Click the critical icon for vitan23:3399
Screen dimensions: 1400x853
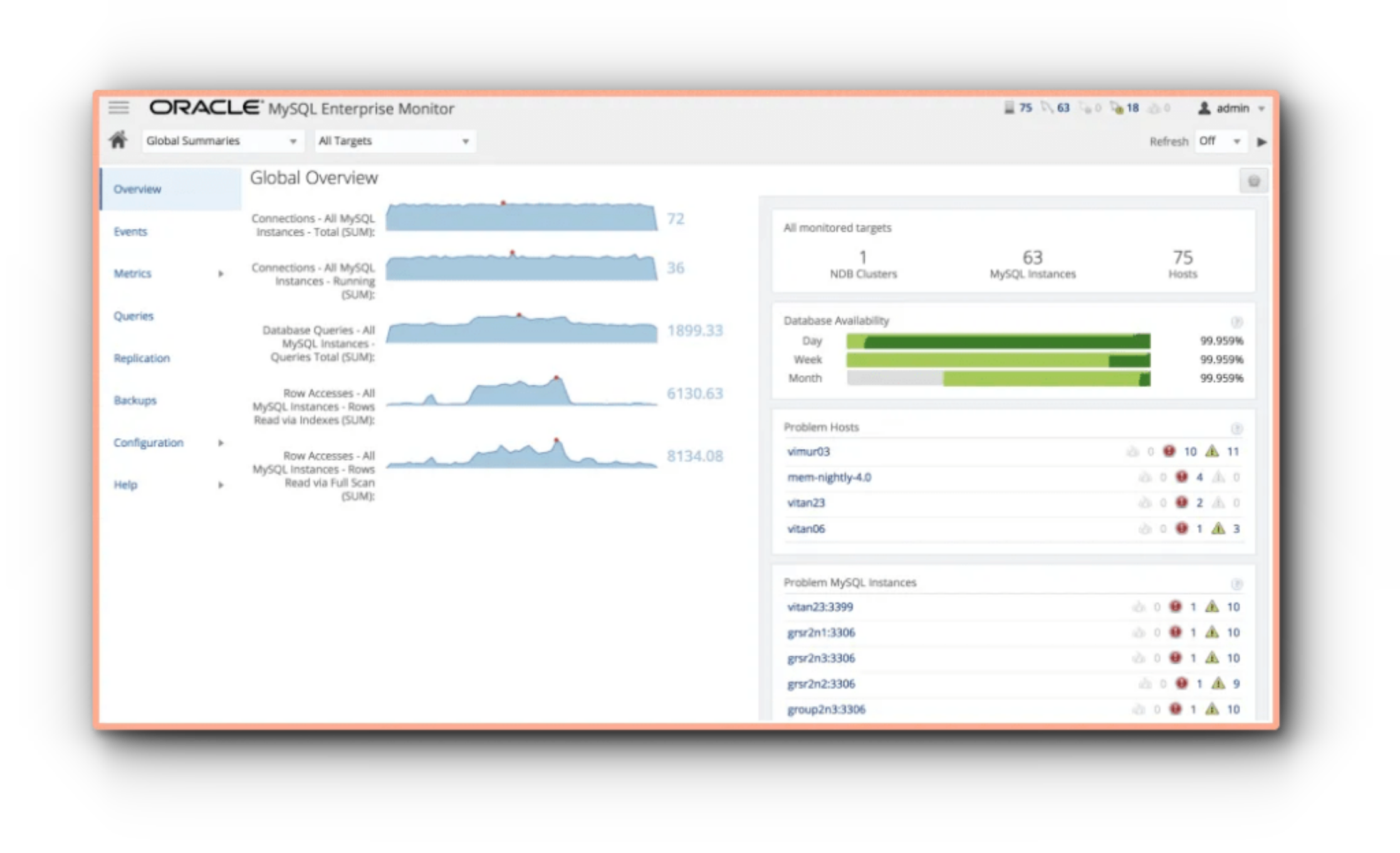coord(1175,606)
